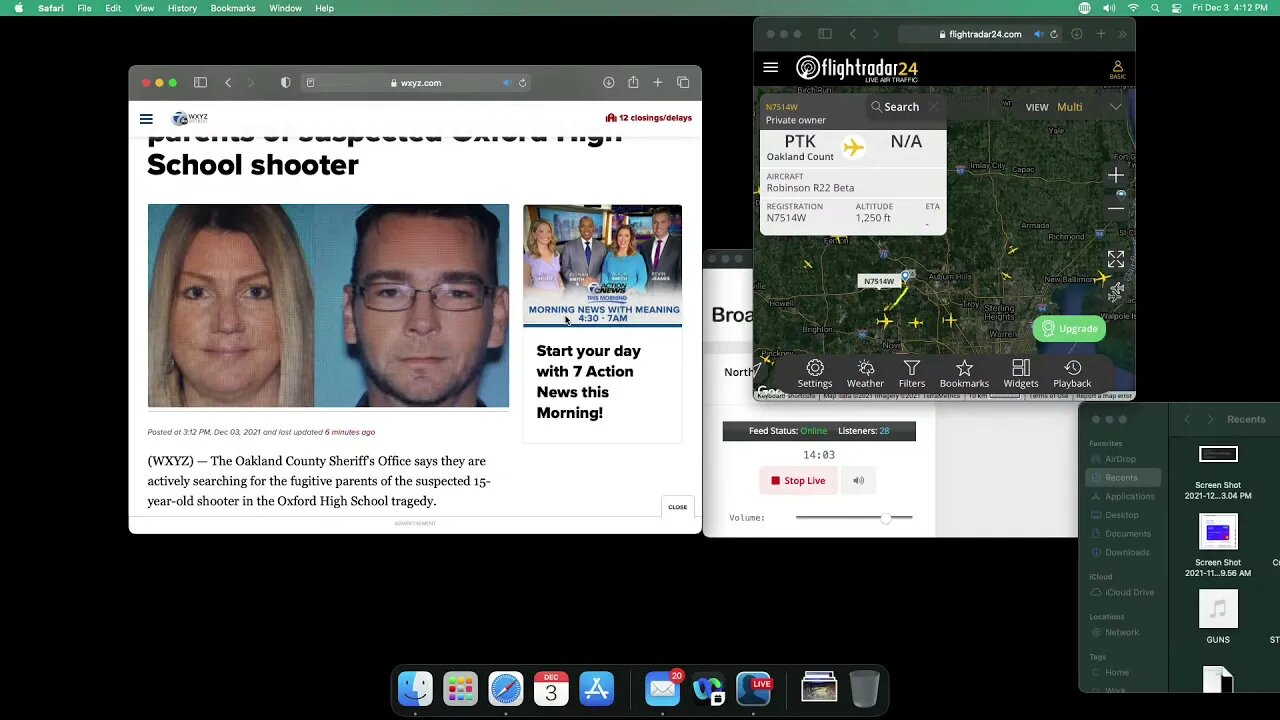Open Filters in Flightradar24 bottom bar
1280x720 pixels.
pos(911,374)
